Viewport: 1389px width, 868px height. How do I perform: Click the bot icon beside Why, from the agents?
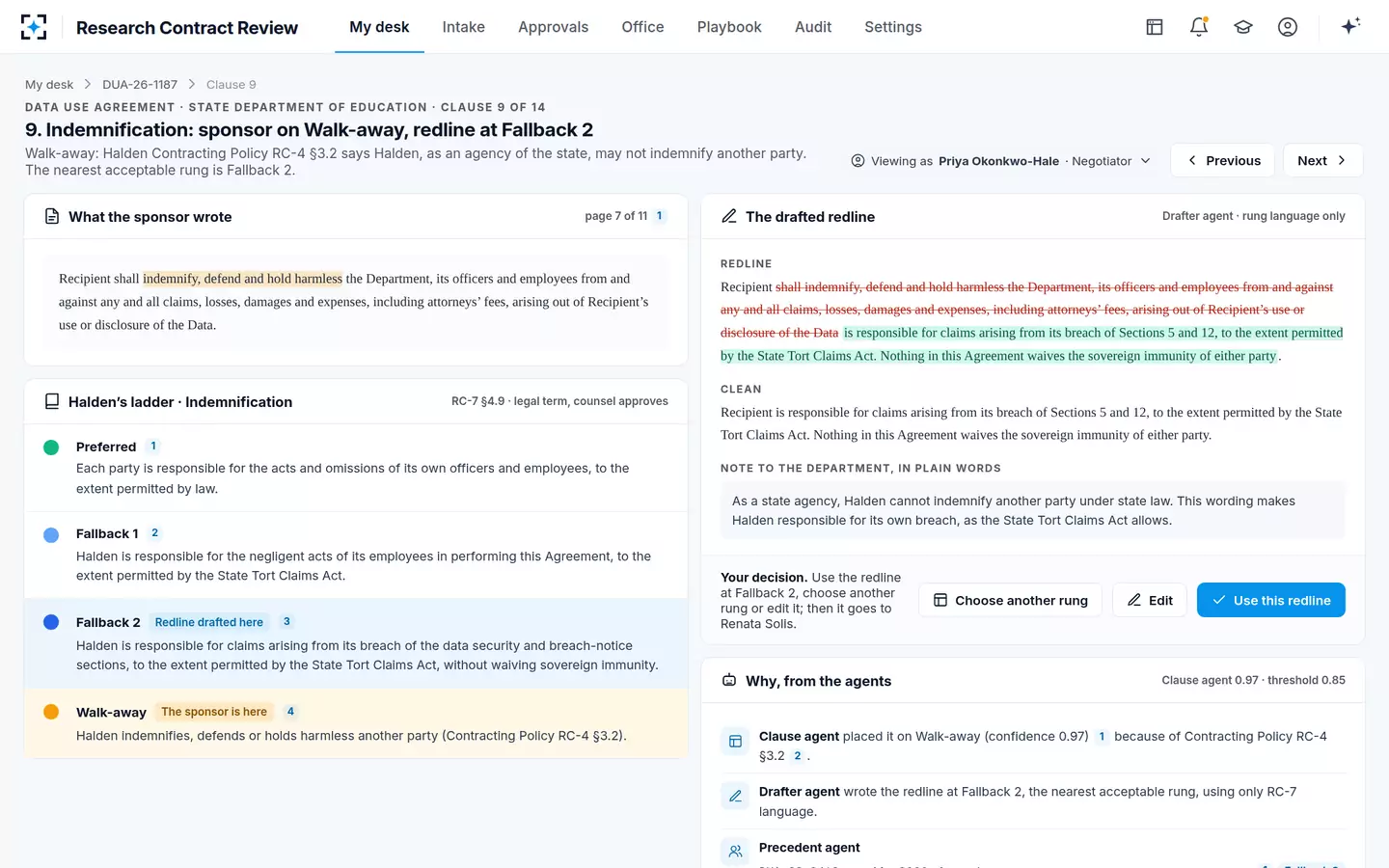click(729, 681)
